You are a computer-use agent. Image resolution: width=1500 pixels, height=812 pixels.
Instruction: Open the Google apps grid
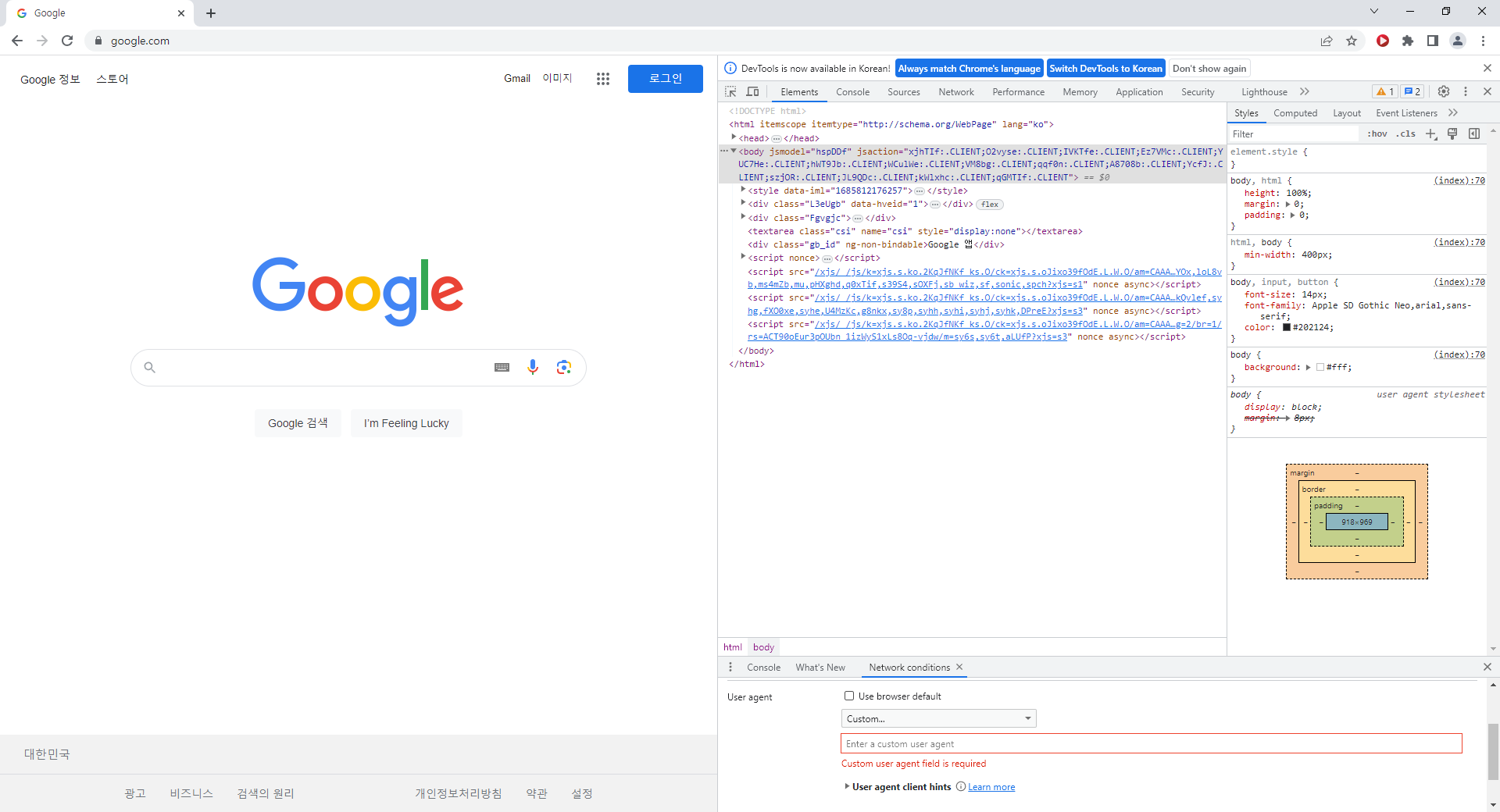pyautogui.click(x=602, y=78)
